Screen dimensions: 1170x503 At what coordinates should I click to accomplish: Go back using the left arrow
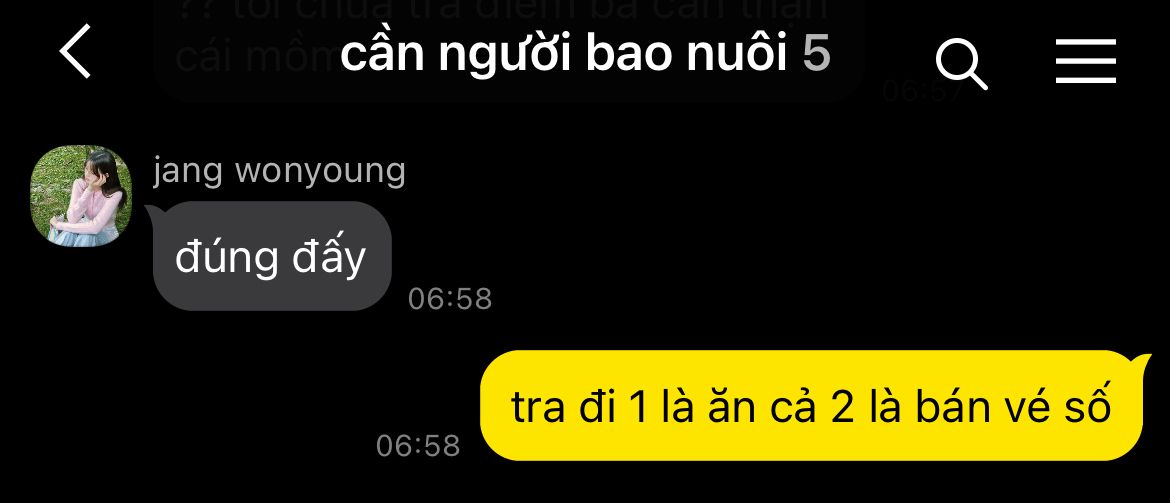[75, 51]
